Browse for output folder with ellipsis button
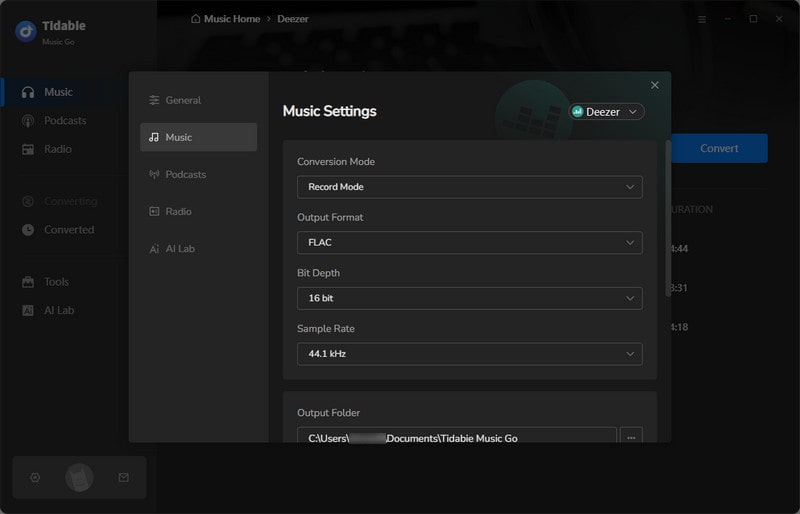 631,436
